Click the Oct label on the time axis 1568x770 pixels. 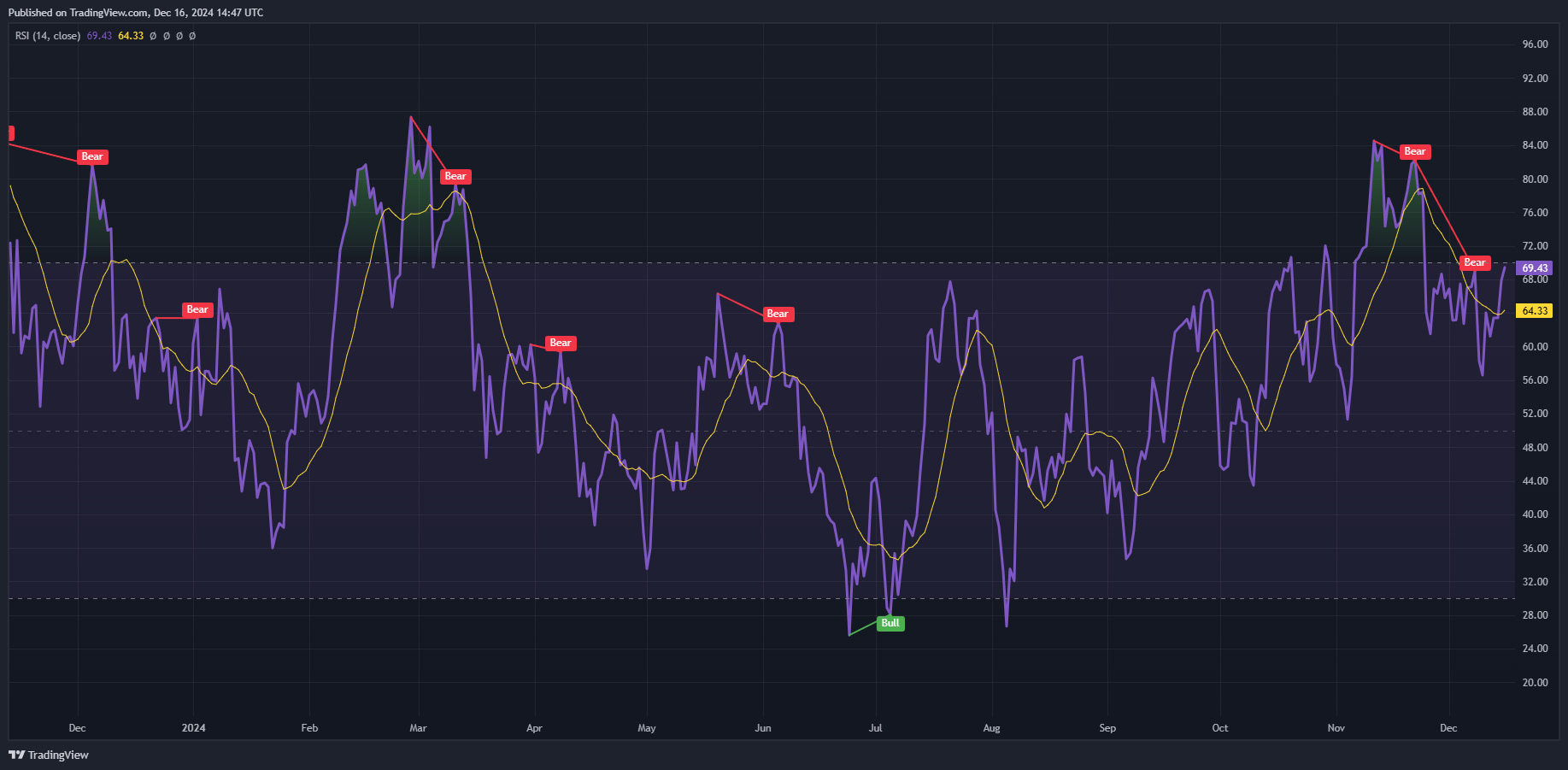click(1220, 728)
